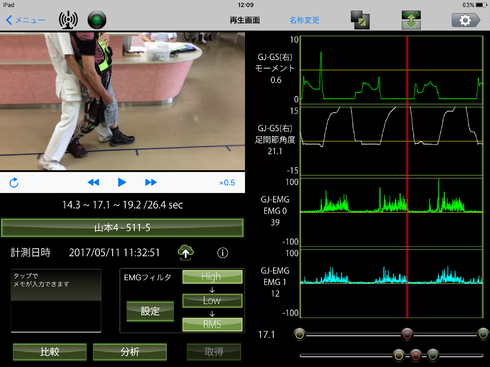This screenshot has width=490, height=367.
Task: Select the right end knob on upper slider
Action: (483, 334)
